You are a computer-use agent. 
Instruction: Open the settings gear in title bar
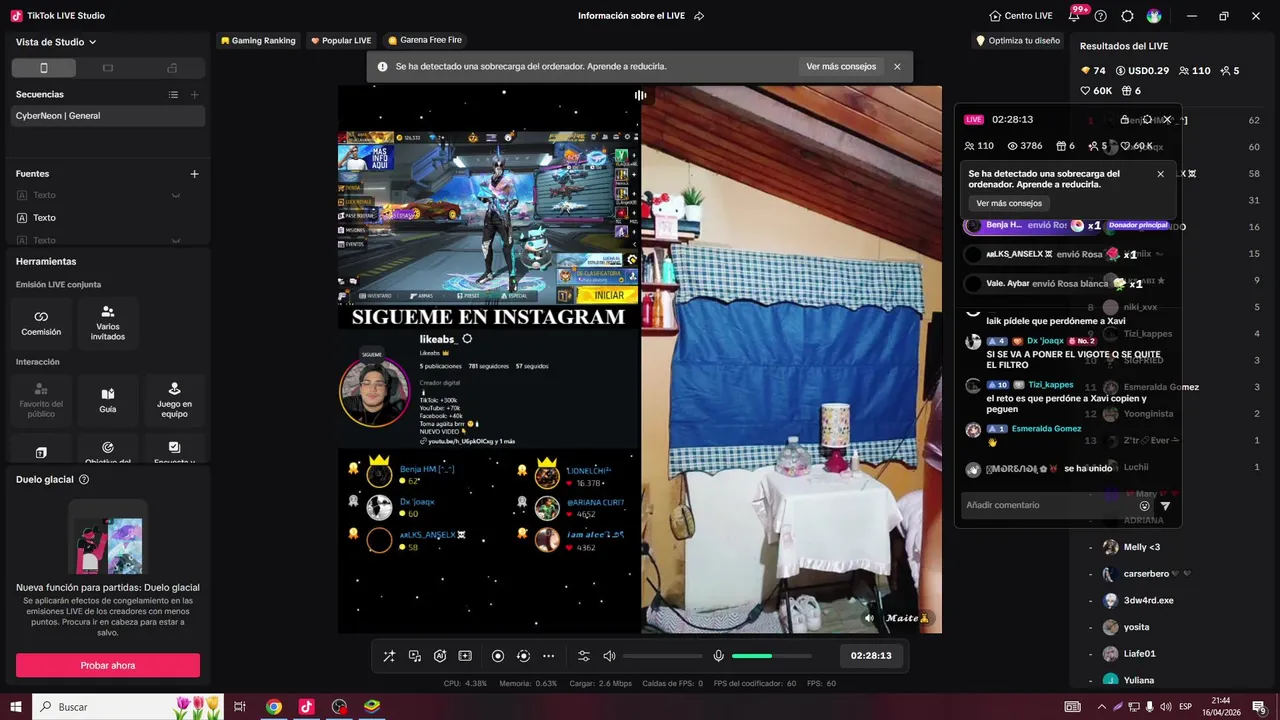click(1127, 16)
